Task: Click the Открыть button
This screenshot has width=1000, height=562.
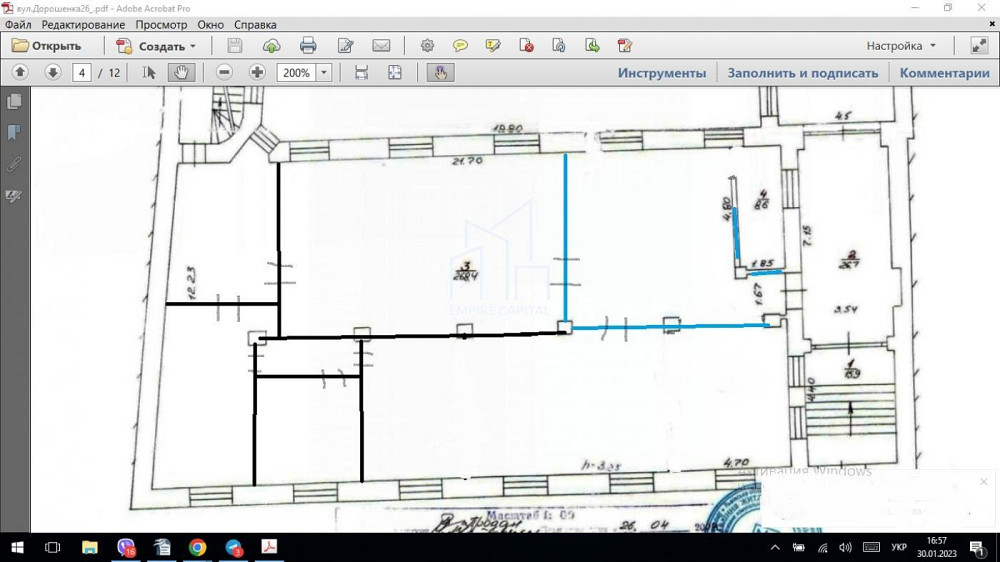Action: pos(46,46)
